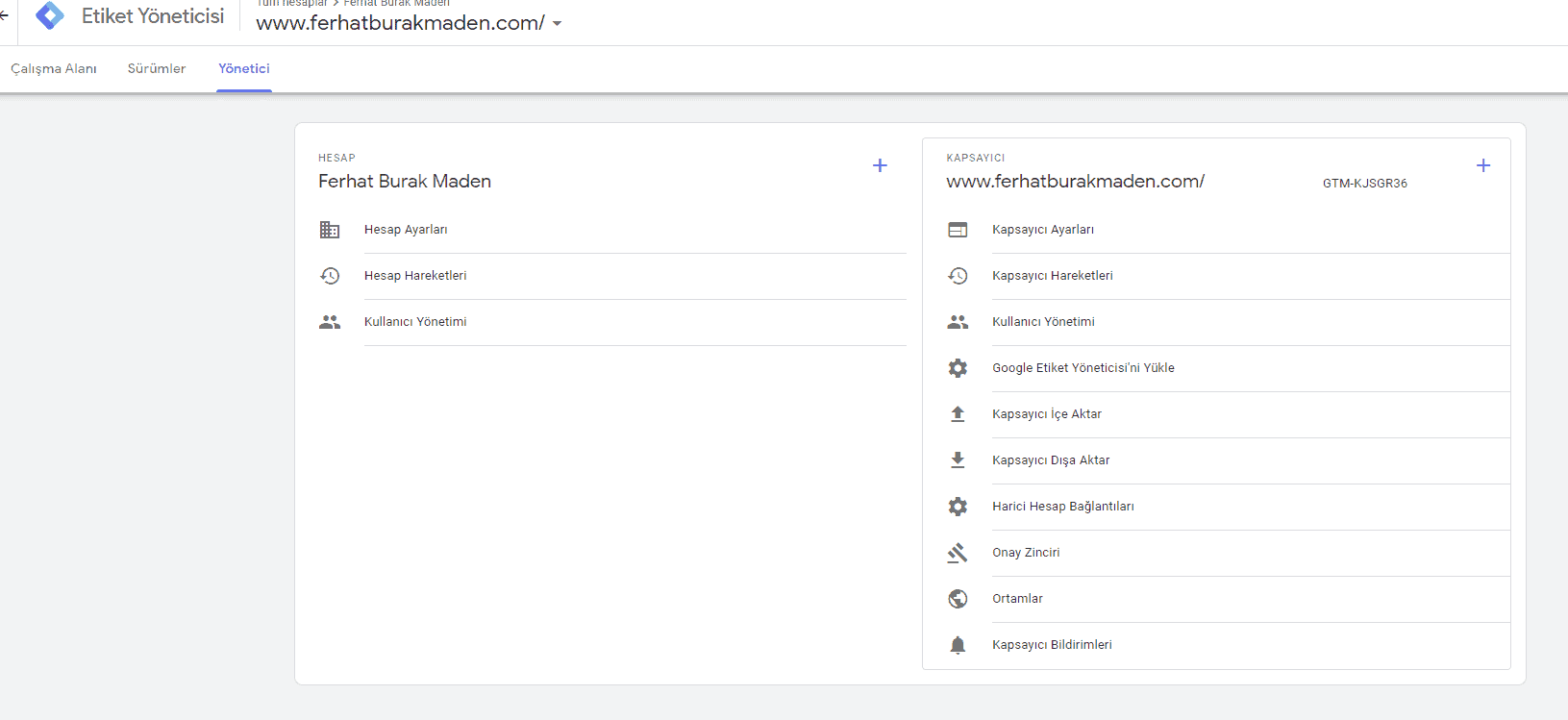Click the Hesap Ayarları building icon
The image size is (1568, 720).
[330, 230]
